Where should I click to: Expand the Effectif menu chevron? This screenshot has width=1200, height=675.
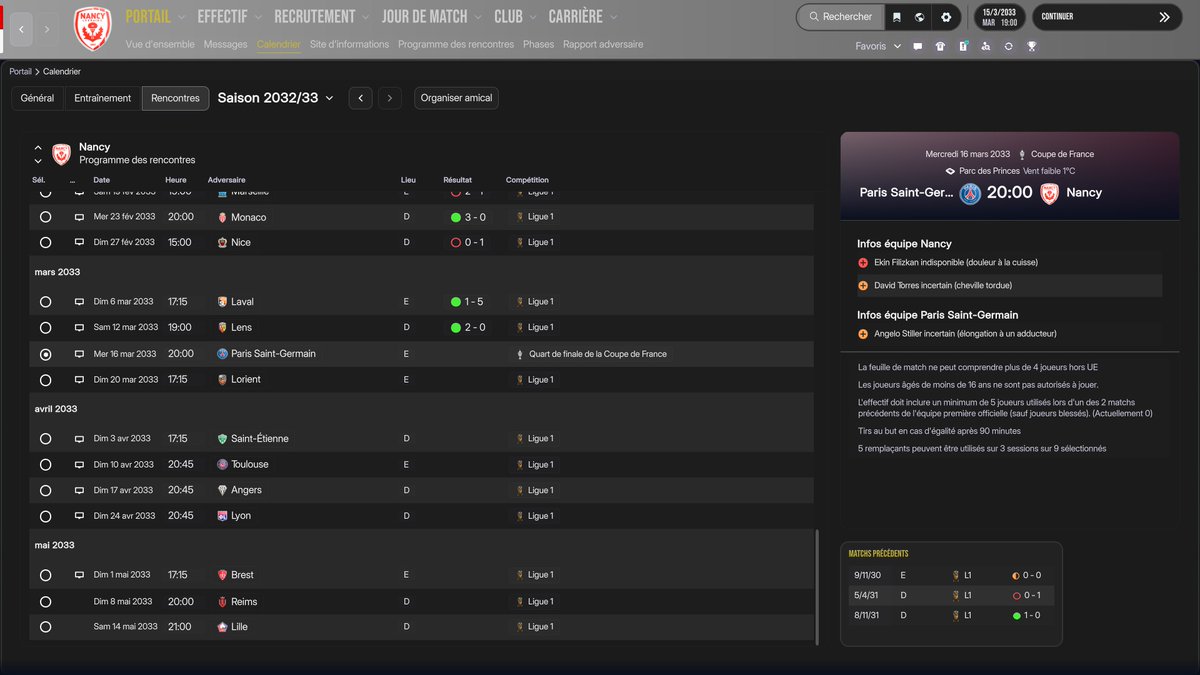tap(260, 17)
